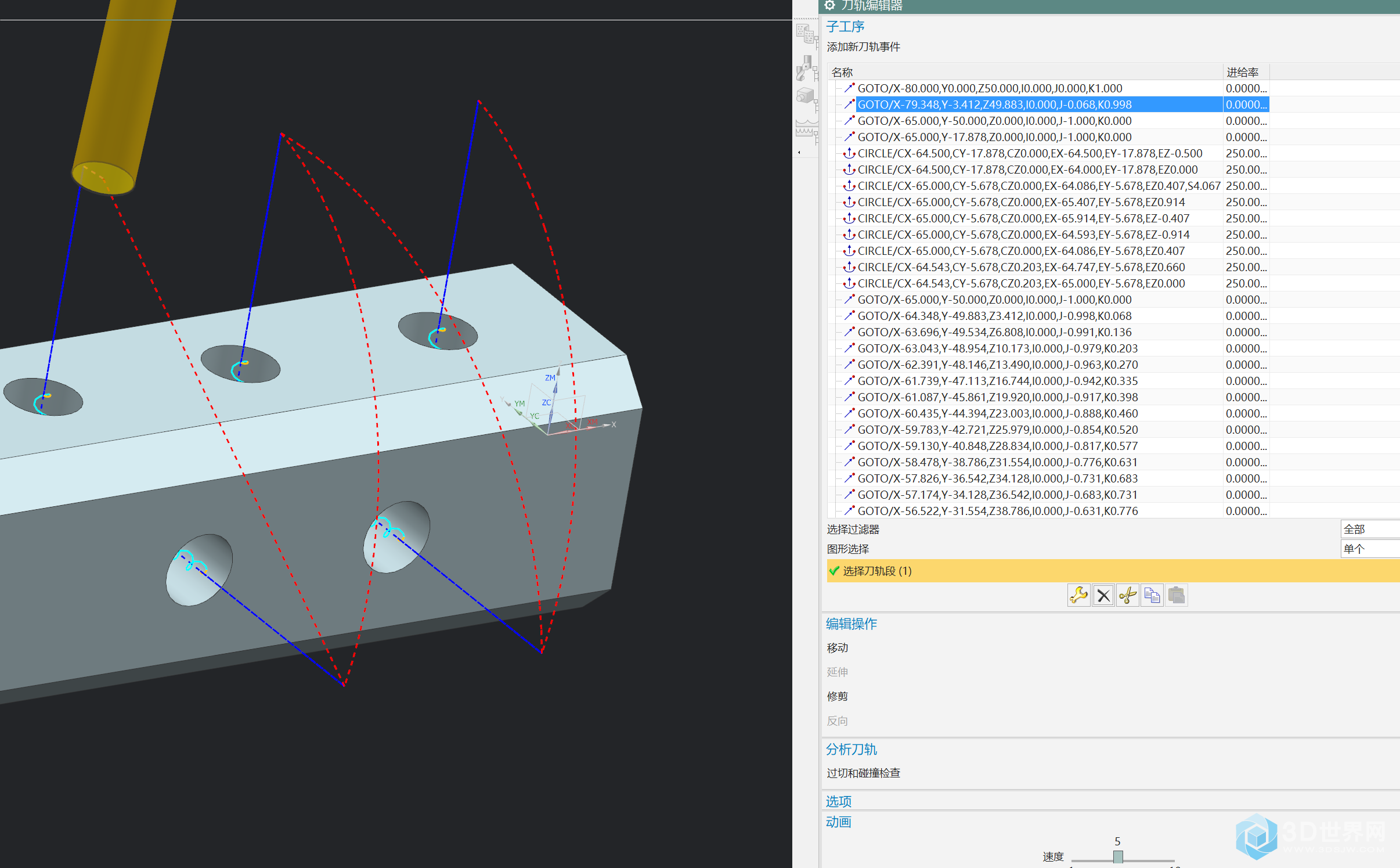Click the green check next to 选择刀轨段
The width and height of the screenshot is (1400, 868).
[834, 571]
